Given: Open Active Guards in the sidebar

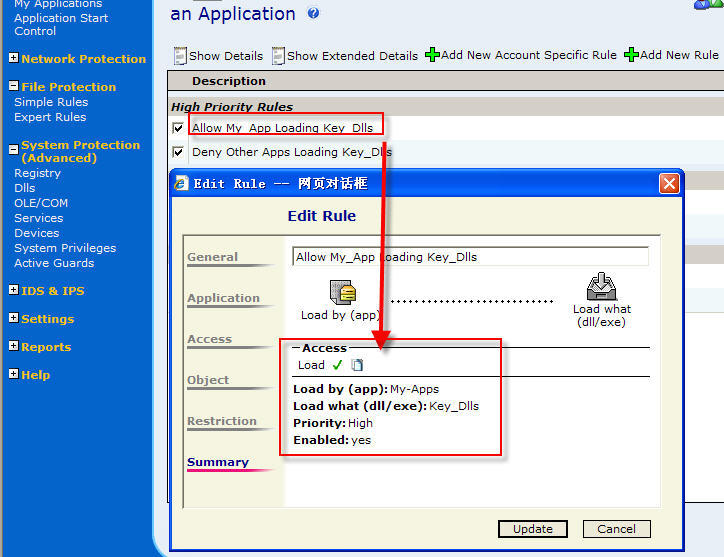Looking at the screenshot, I should [54, 263].
